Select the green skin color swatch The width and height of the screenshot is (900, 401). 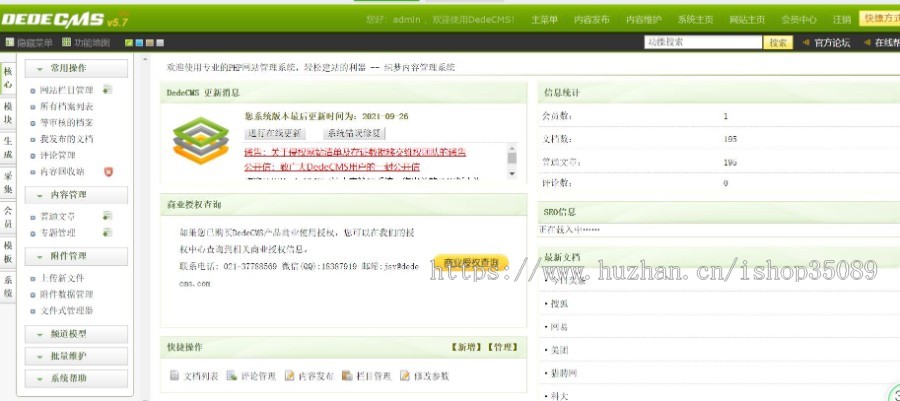[x=129, y=43]
